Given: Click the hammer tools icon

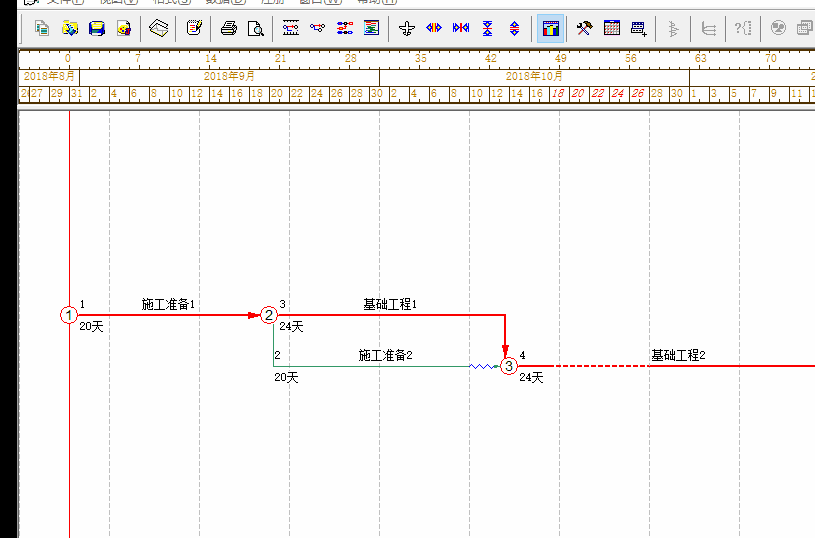Looking at the screenshot, I should pyautogui.click(x=585, y=28).
